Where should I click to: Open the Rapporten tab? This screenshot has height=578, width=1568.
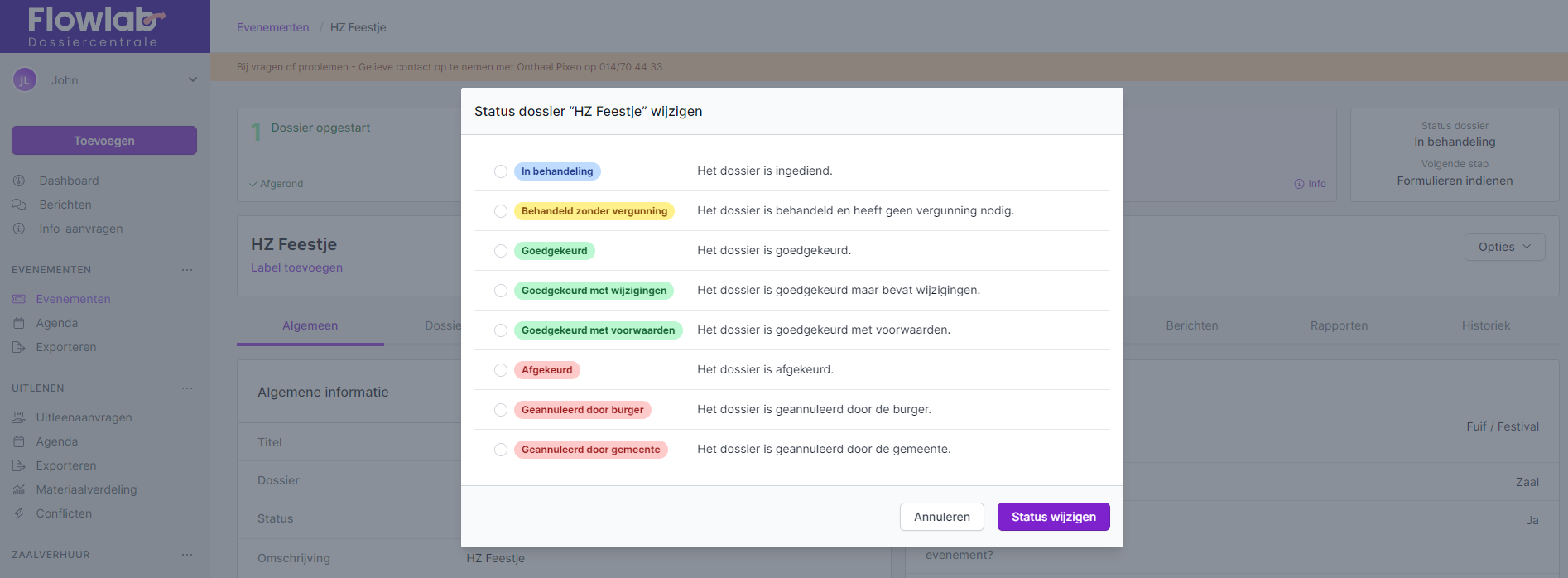(x=1339, y=325)
